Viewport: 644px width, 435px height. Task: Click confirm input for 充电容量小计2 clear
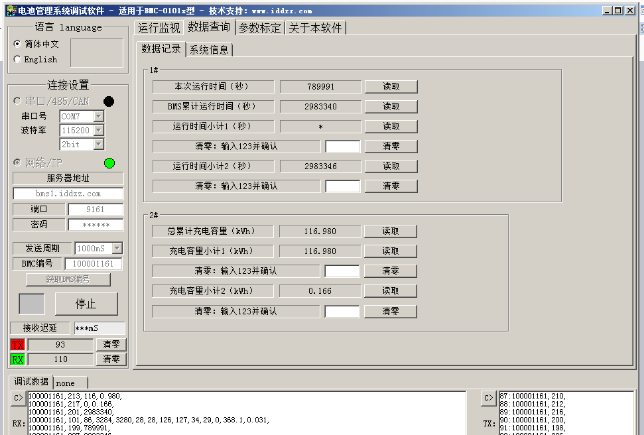coord(342,311)
